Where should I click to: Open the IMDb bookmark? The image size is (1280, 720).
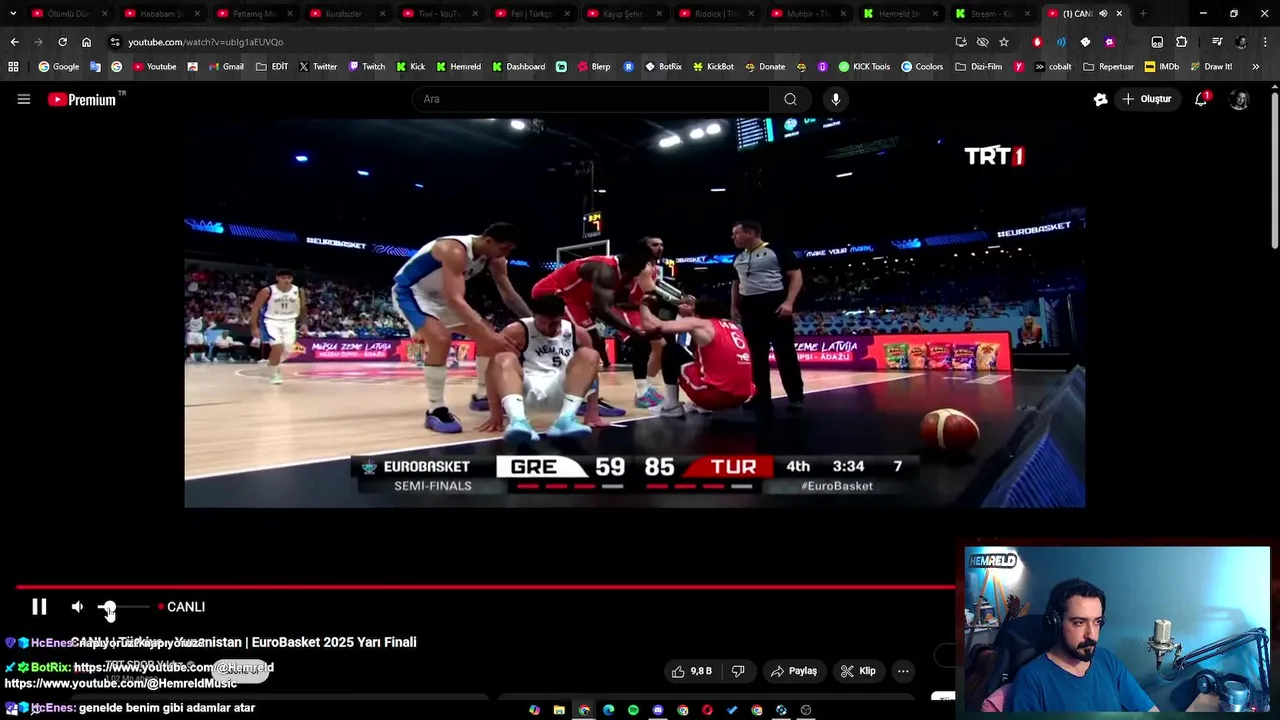pyautogui.click(x=1162, y=67)
